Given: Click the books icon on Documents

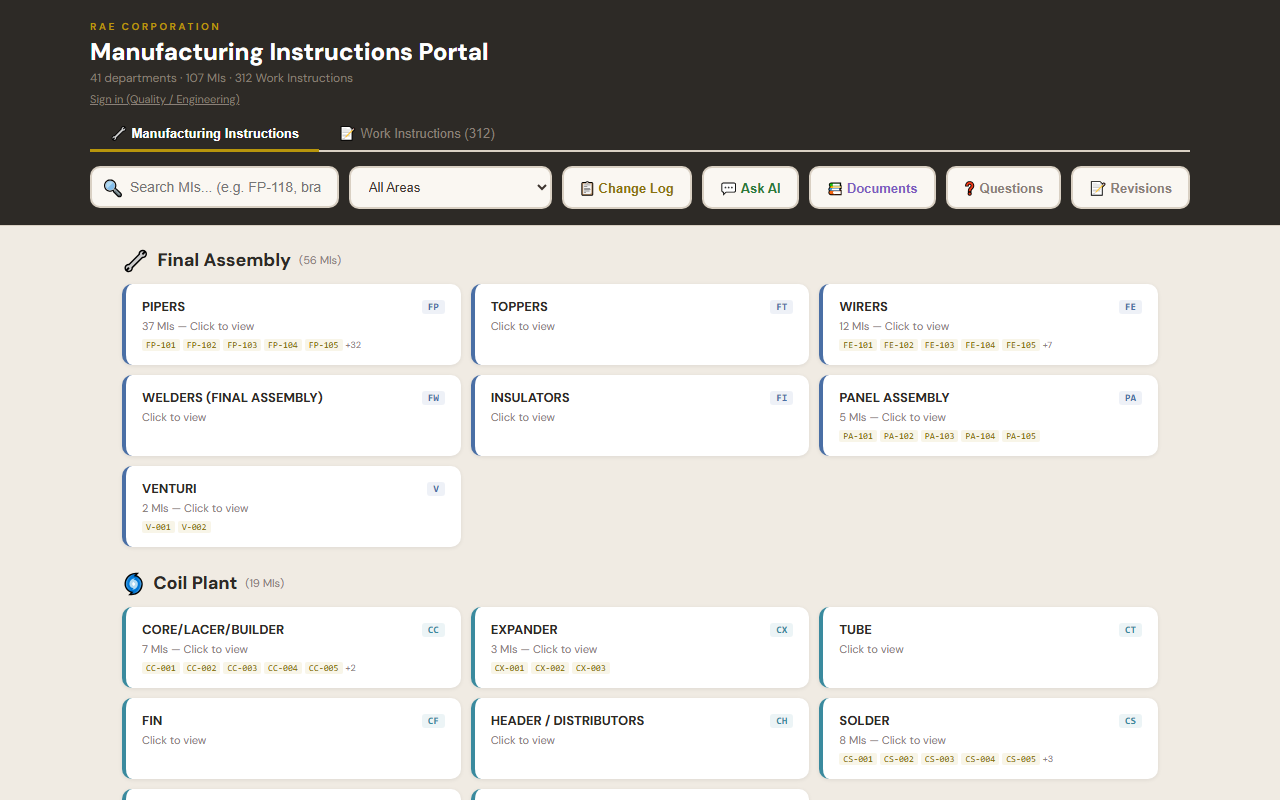Looking at the screenshot, I should (835, 188).
